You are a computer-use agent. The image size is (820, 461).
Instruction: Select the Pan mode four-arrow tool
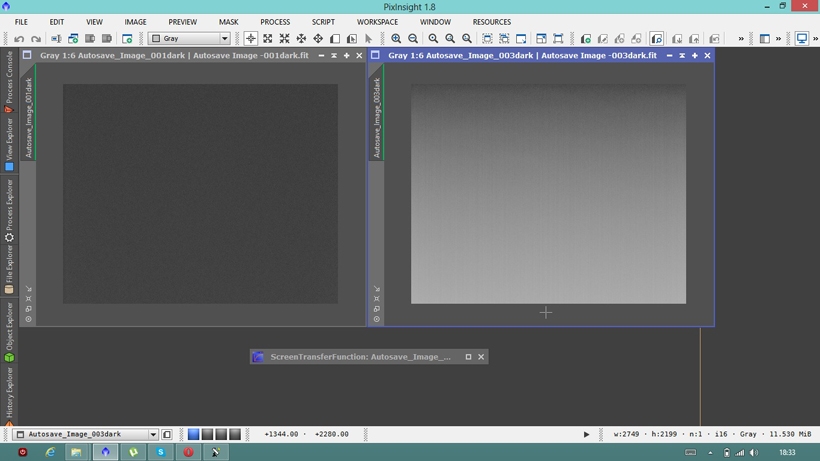tap(318, 39)
